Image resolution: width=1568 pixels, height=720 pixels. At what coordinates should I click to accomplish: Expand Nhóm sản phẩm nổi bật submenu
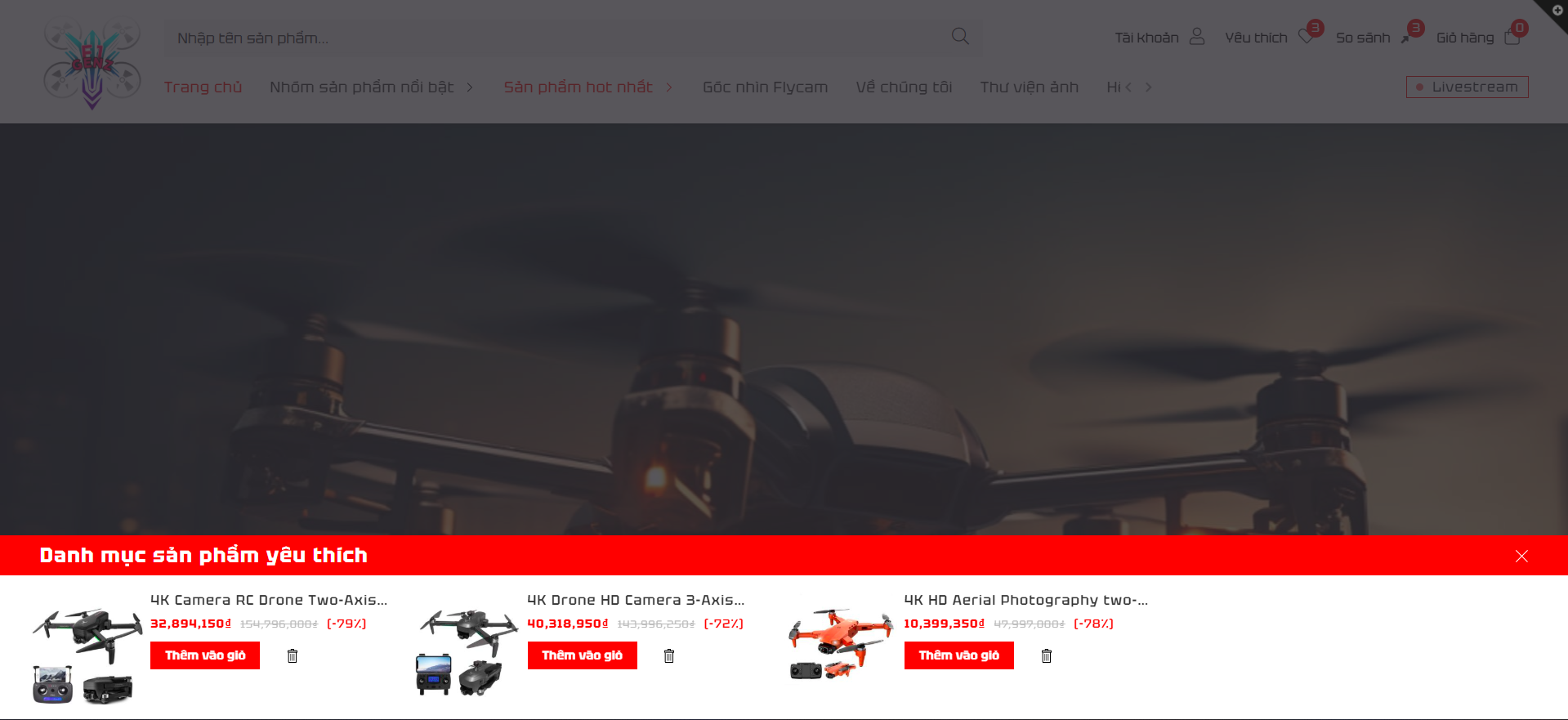pyautogui.click(x=470, y=87)
